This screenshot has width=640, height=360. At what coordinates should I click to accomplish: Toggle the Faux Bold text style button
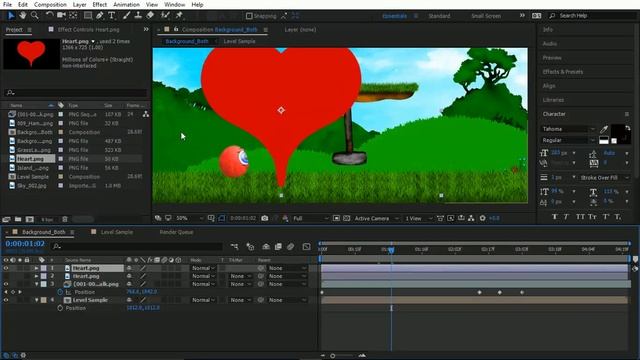[555, 217]
